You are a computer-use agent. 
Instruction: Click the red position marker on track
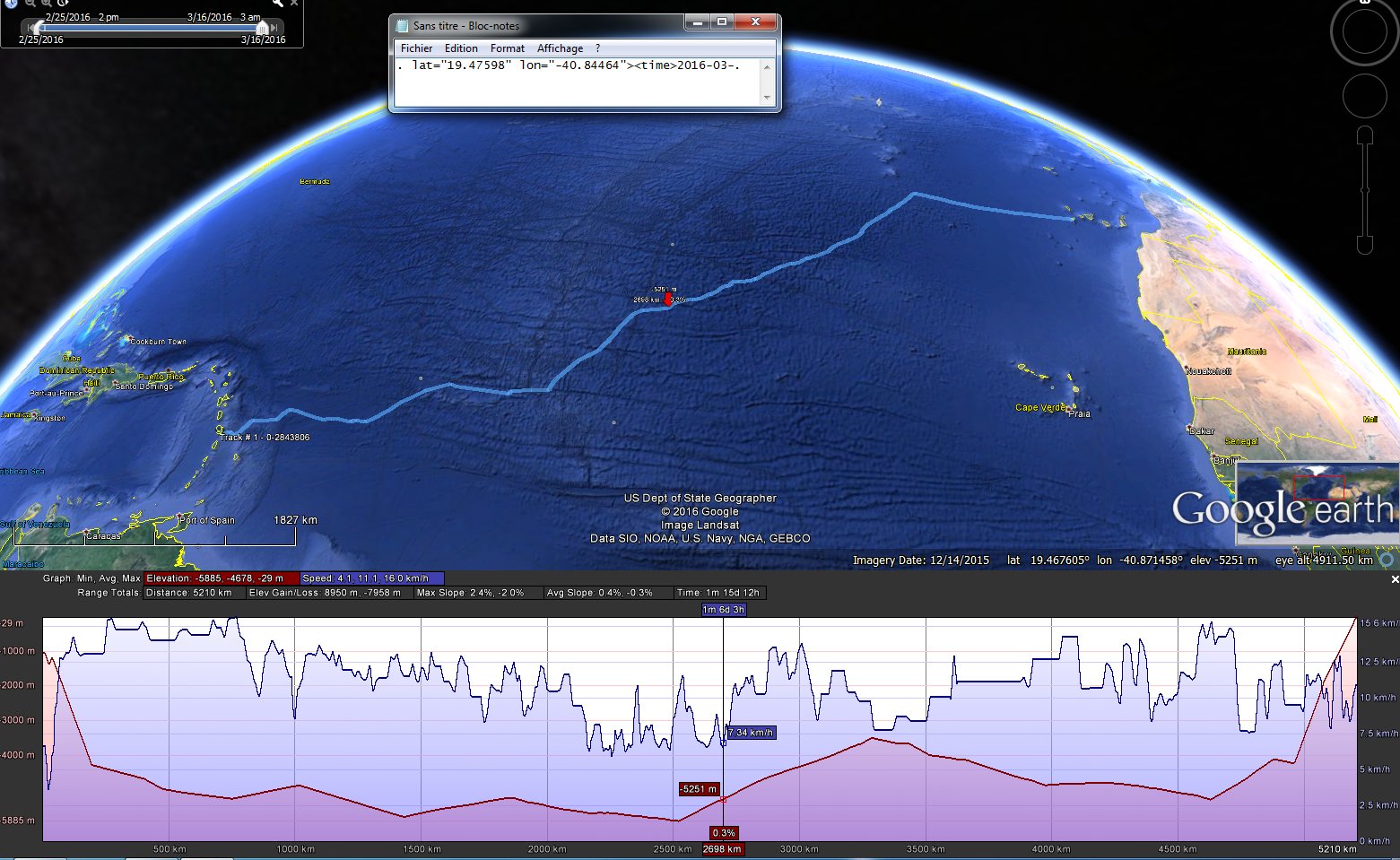point(668,300)
